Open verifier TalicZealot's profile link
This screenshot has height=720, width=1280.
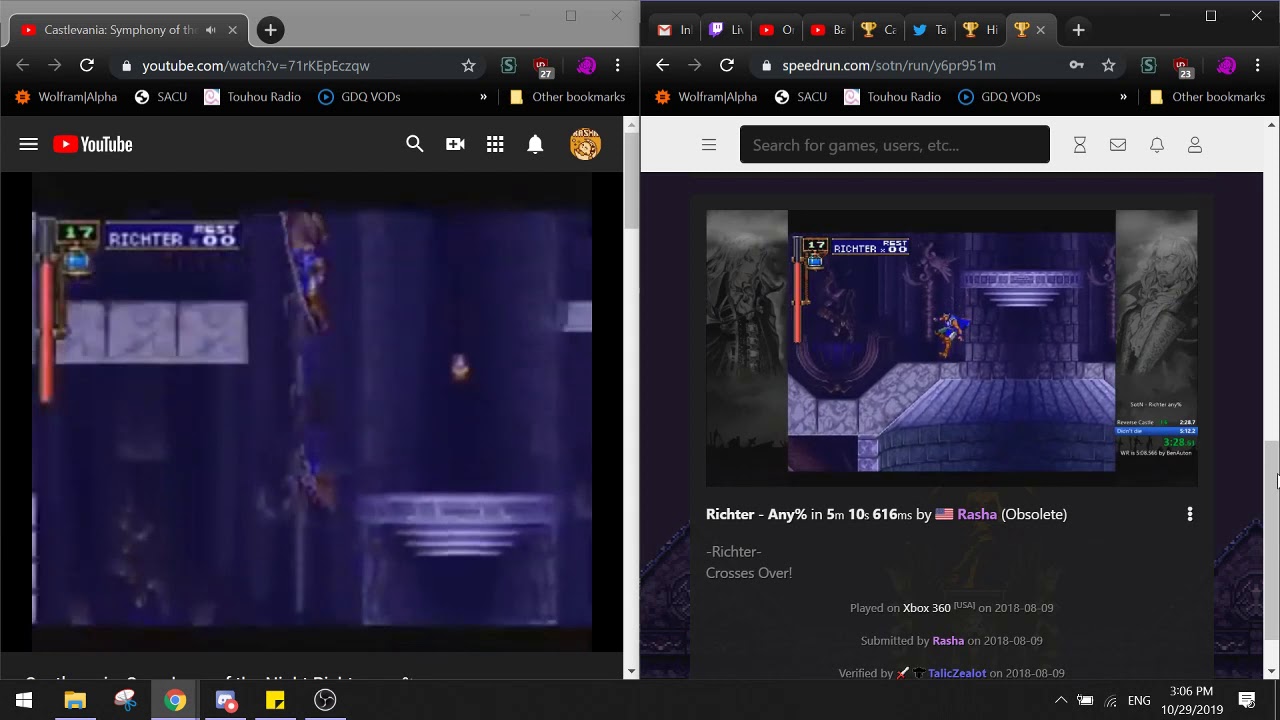pyautogui.click(x=957, y=673)
